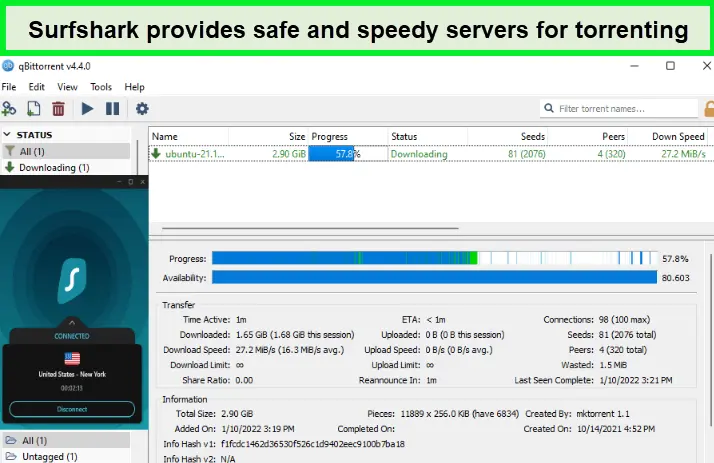Open the Help menu
Screen dimensions: 714x463
click(x=134, y=86)
